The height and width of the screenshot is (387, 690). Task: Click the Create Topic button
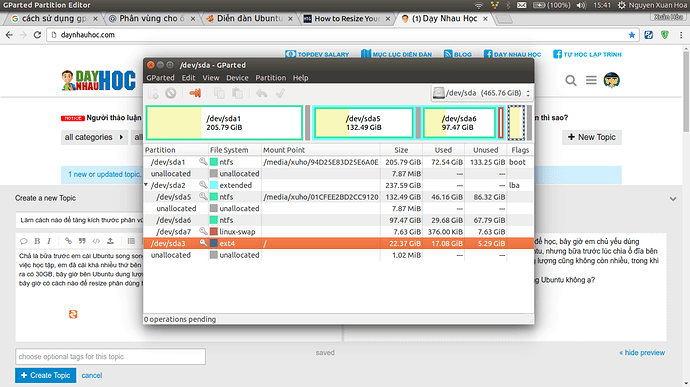point(46,376)
